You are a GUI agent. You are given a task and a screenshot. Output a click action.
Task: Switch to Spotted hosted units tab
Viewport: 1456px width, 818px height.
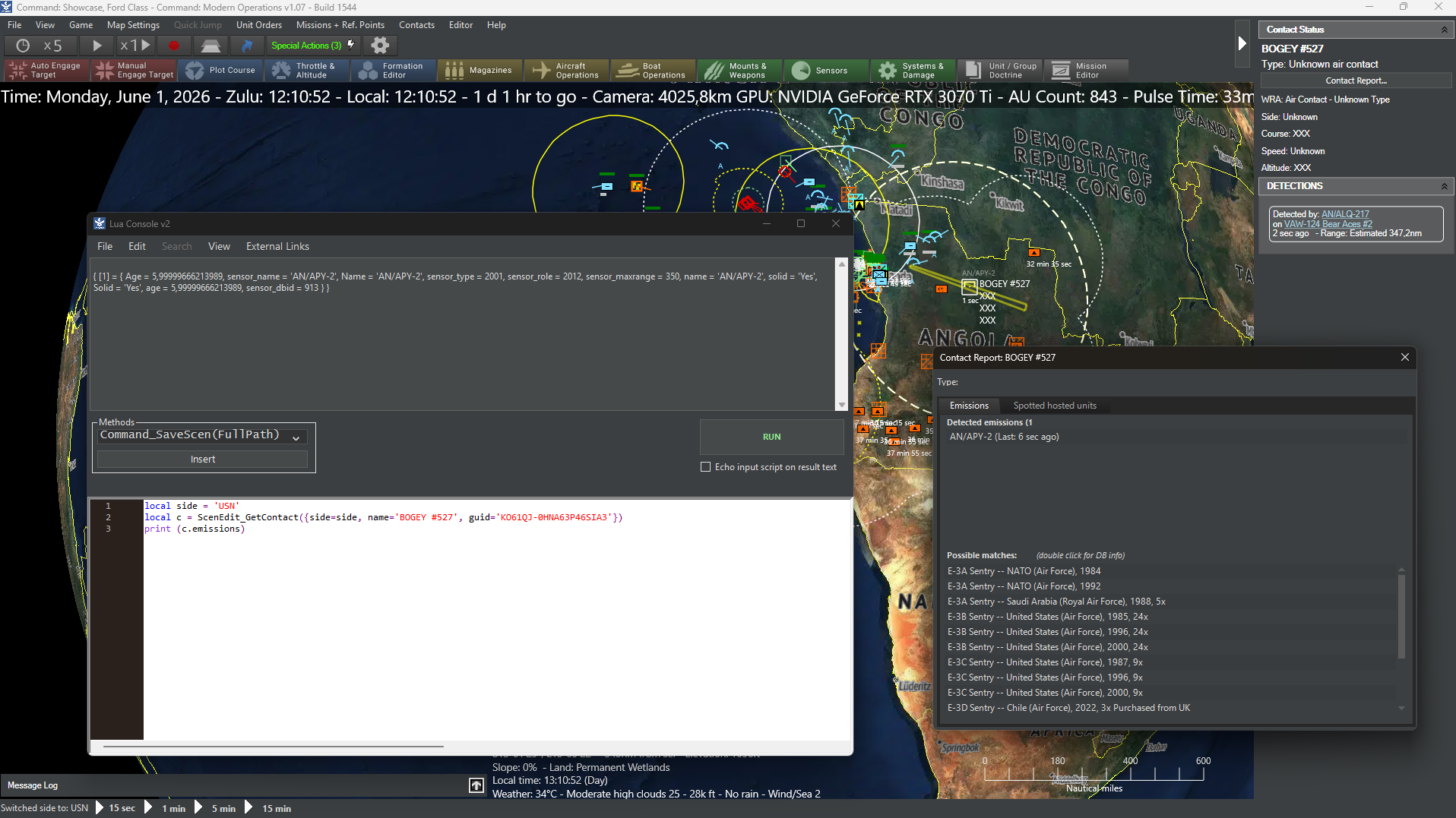pyautogui.click(x=1054, y=406)
